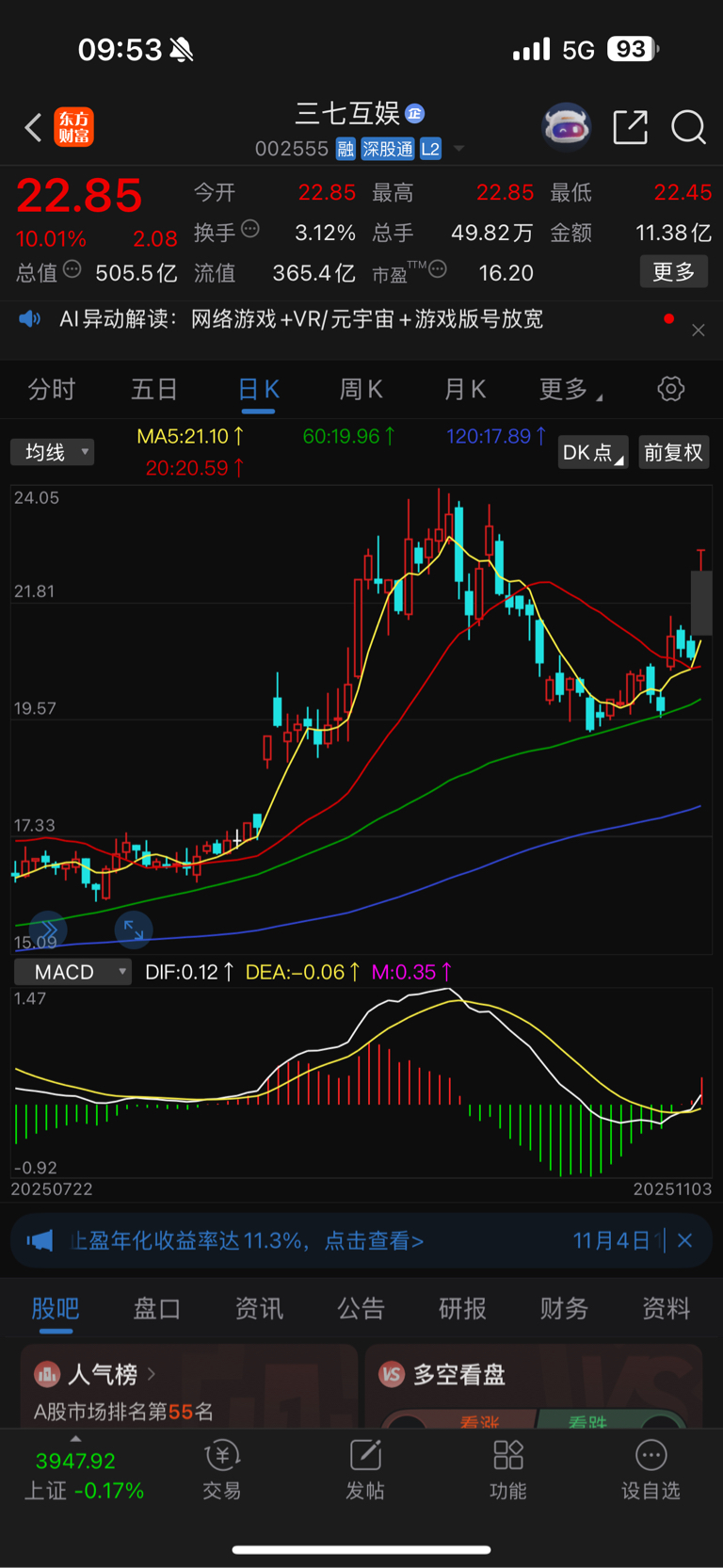This screenshot has height=1568, width=723.
Task: Tap the DIF:0.12 value
Action: click(x=189, y=972)
